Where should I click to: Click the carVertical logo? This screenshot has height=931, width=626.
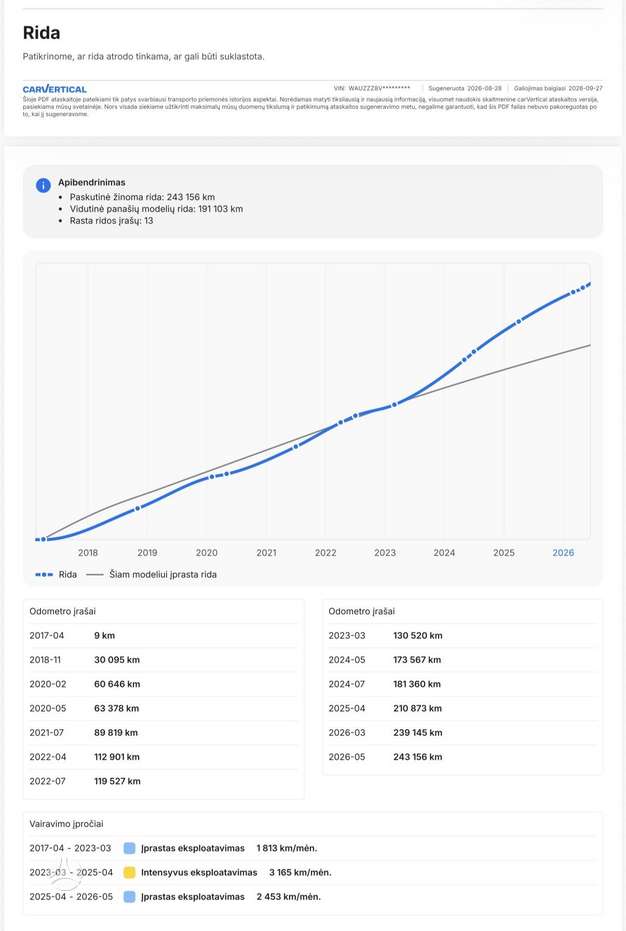click(x=55, y=89)
